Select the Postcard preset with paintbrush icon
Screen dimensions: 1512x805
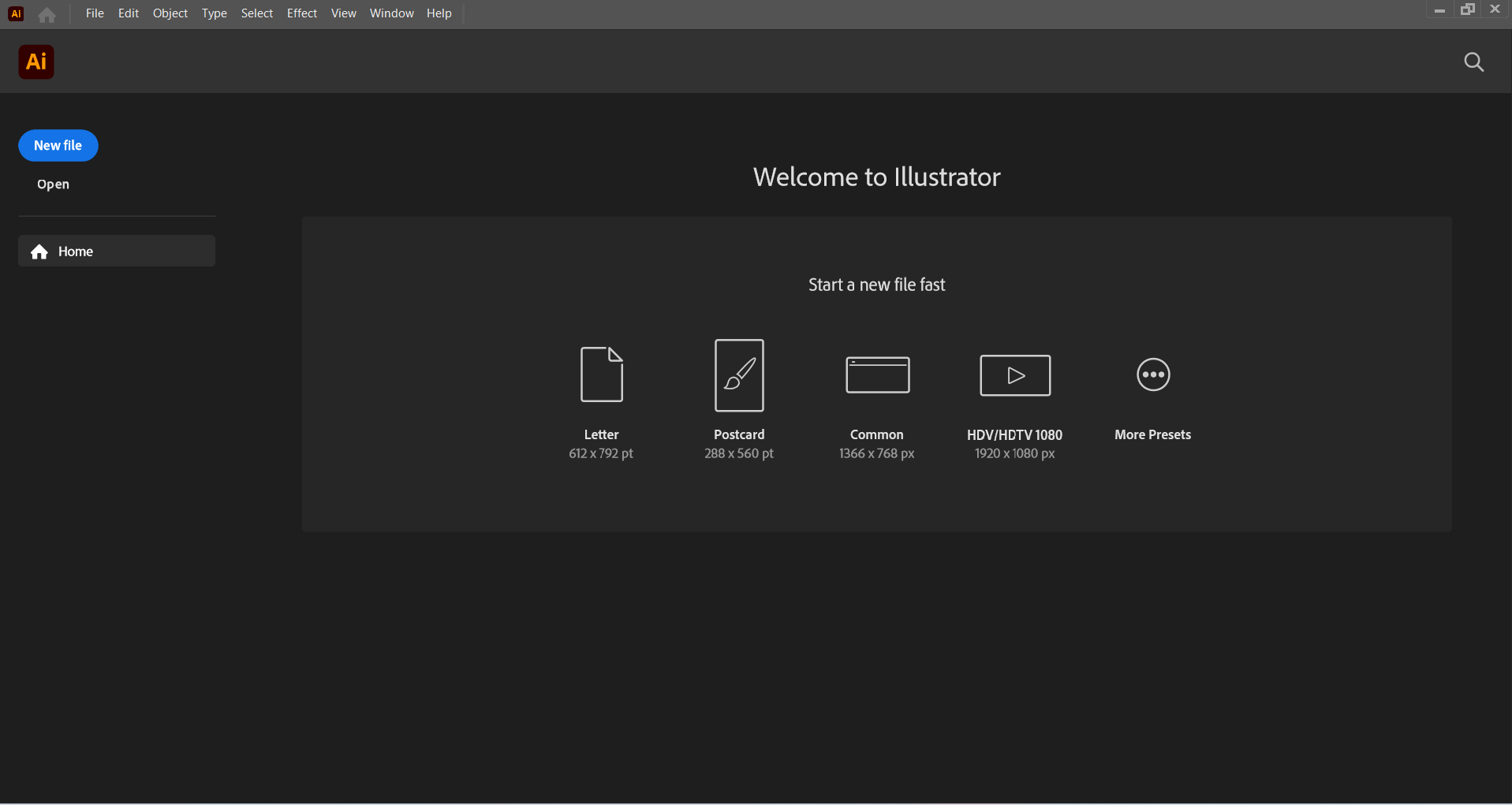(738, 374)
